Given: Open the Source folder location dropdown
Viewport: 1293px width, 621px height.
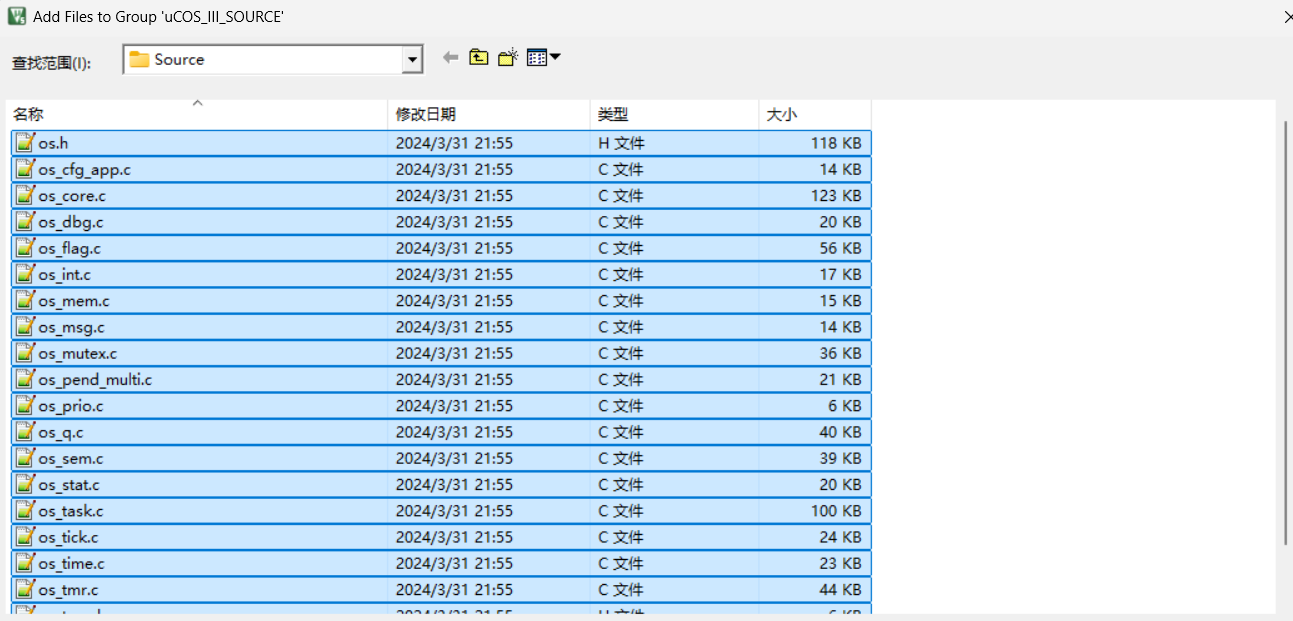Looking at the screenshot, I should coord(412,60).
